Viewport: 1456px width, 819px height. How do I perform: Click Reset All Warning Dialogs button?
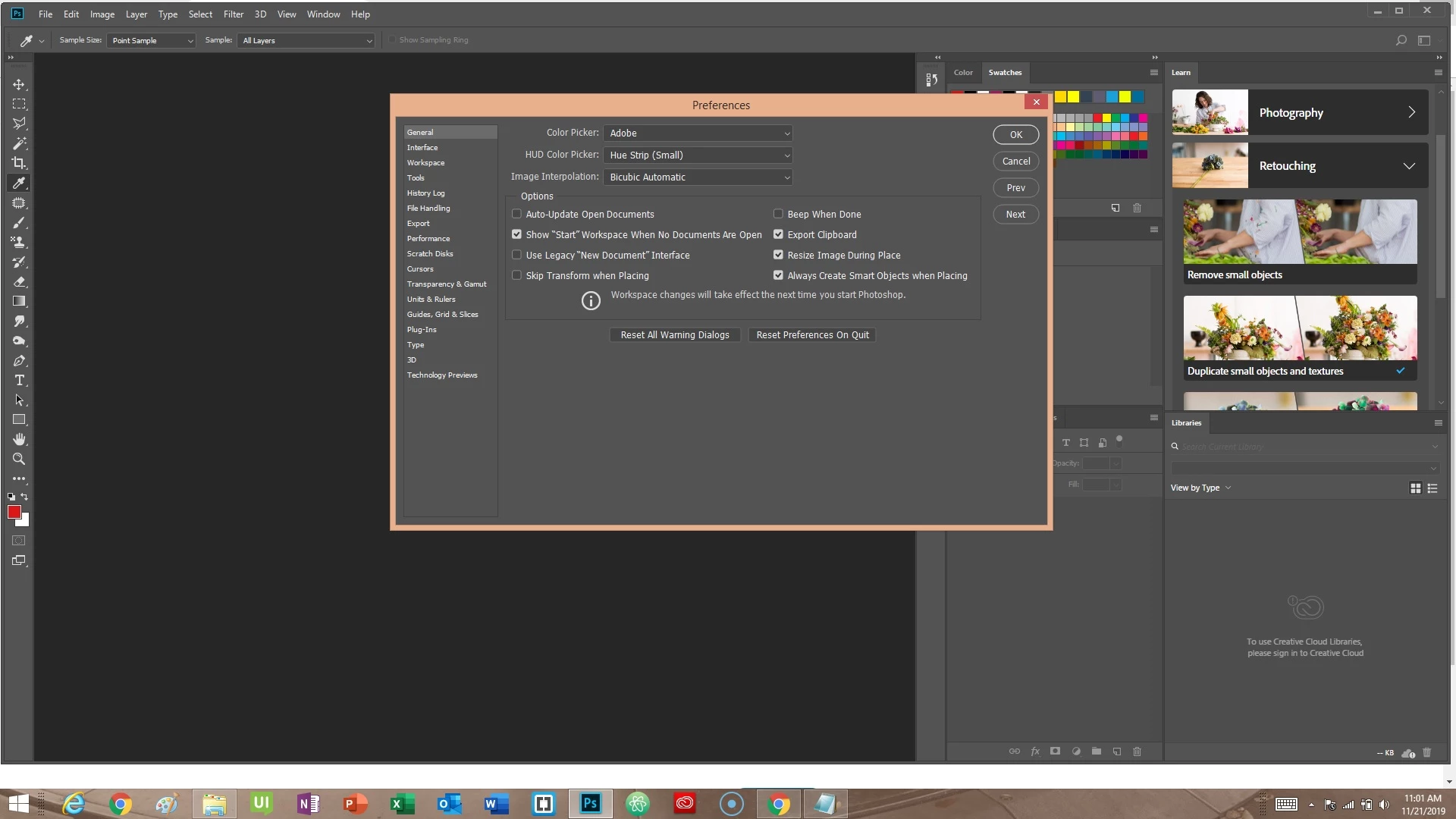tap(674, 335)
